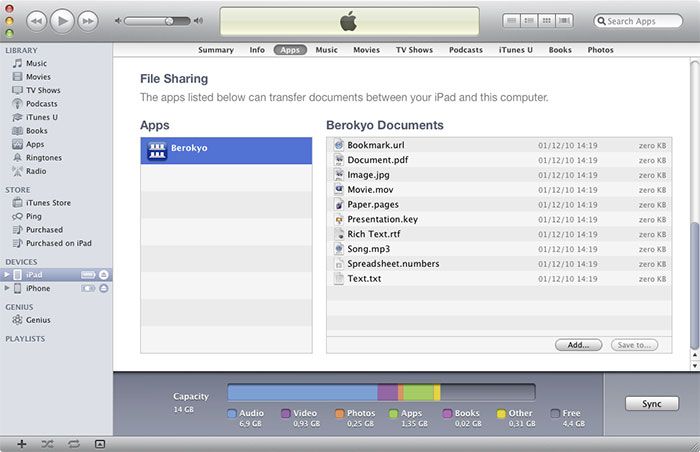Select Bookmark.url in the documents list
The height and width of the screenshot is (452, 700).
[499, 145]
